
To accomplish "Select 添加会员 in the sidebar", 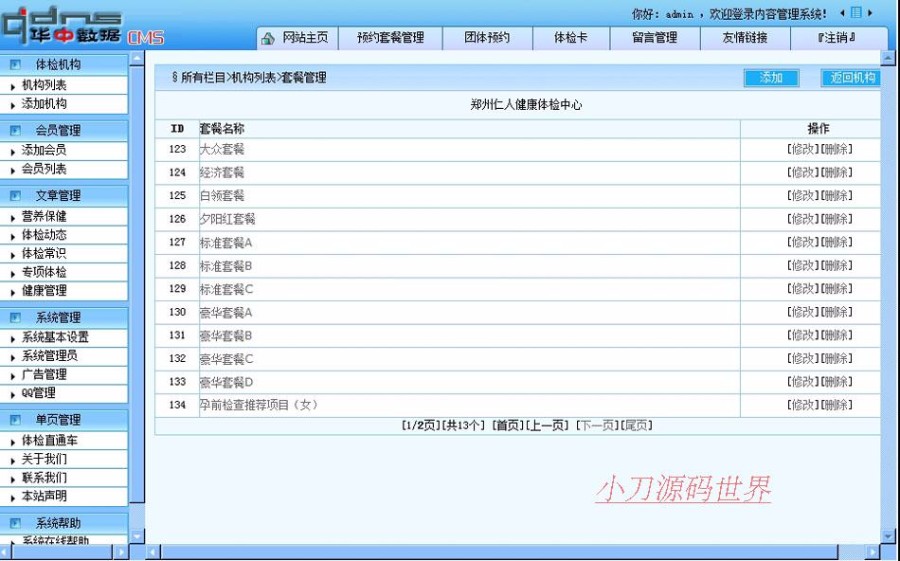I will coord(44,150).
